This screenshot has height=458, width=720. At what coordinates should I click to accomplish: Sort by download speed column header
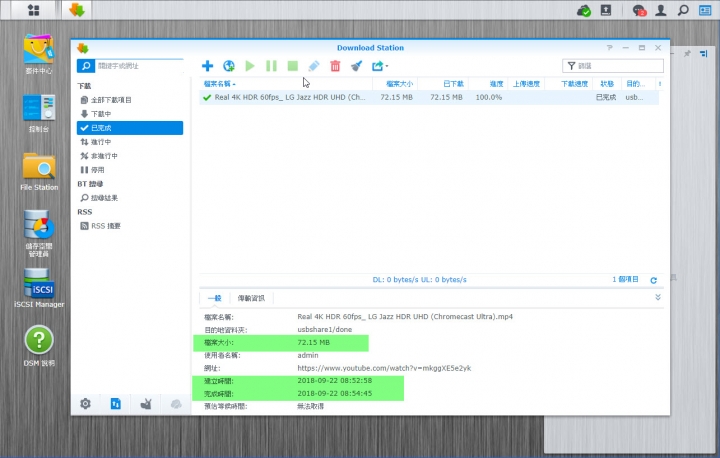tap(568, 84)
